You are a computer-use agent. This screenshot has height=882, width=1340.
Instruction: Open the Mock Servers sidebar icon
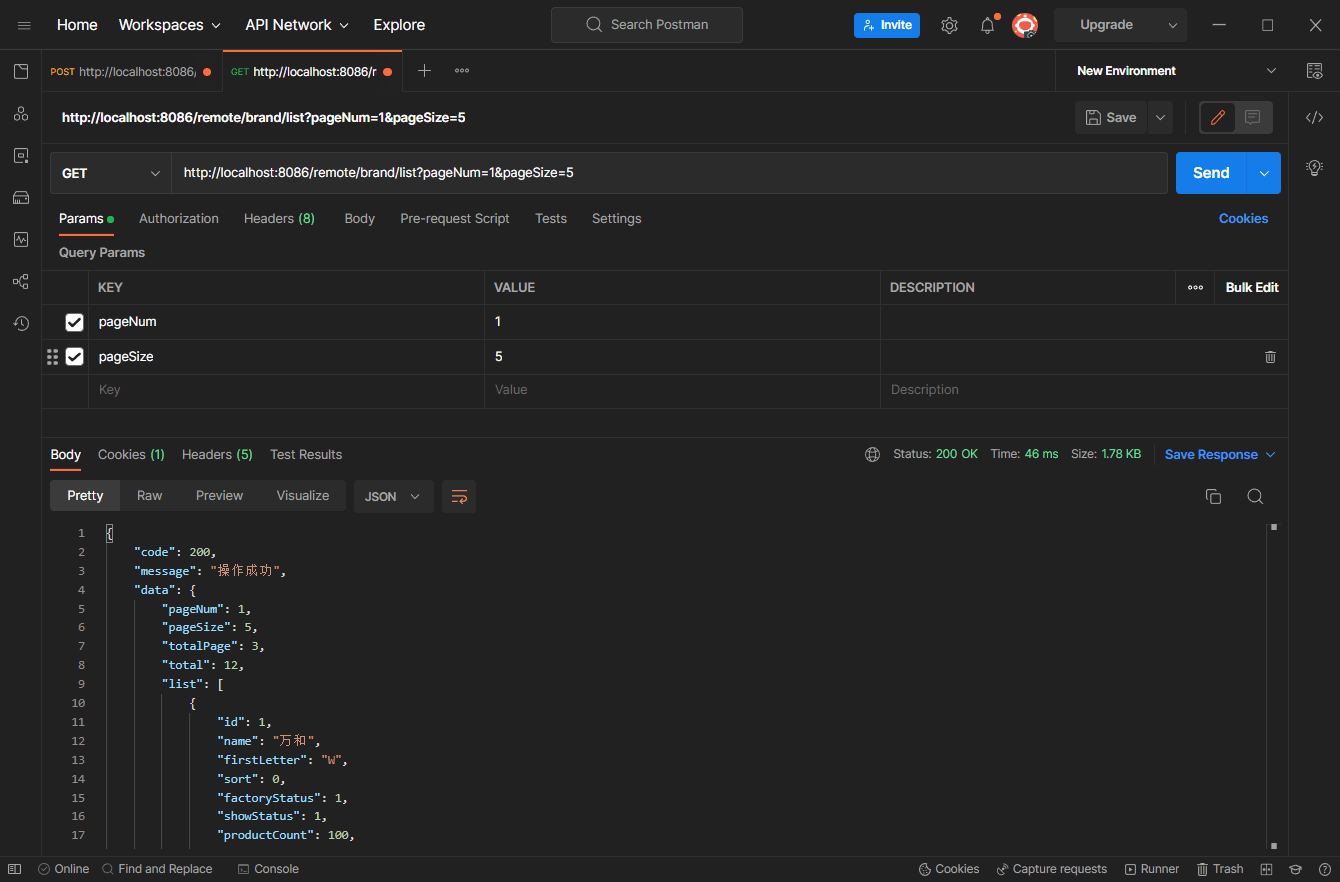[21, 198]
